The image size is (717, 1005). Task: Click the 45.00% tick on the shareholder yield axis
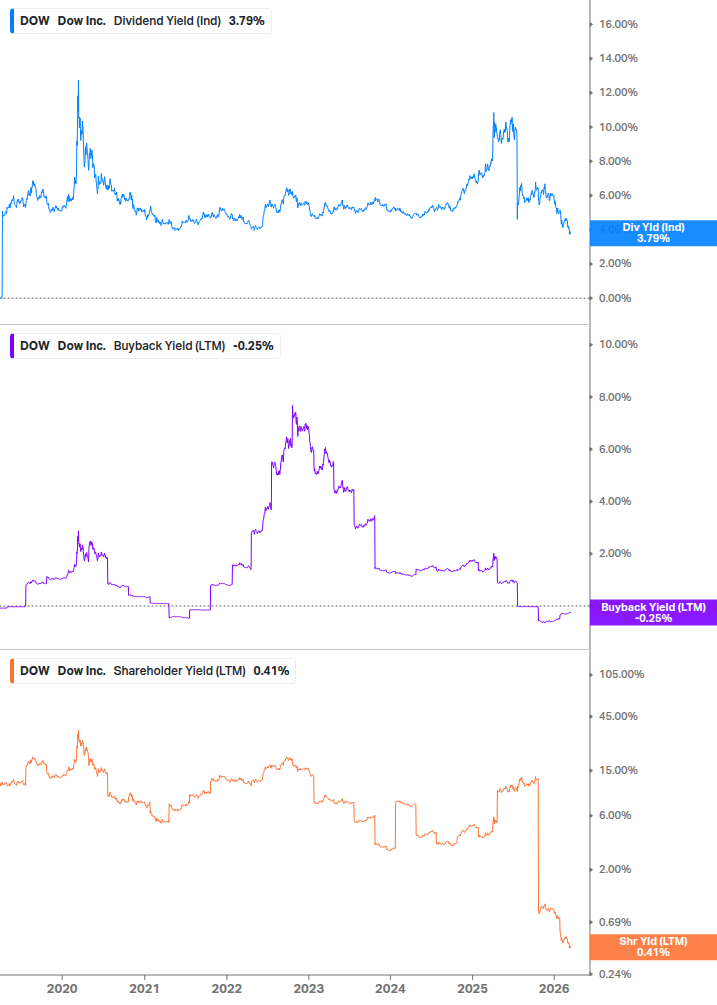pos(618,717)
